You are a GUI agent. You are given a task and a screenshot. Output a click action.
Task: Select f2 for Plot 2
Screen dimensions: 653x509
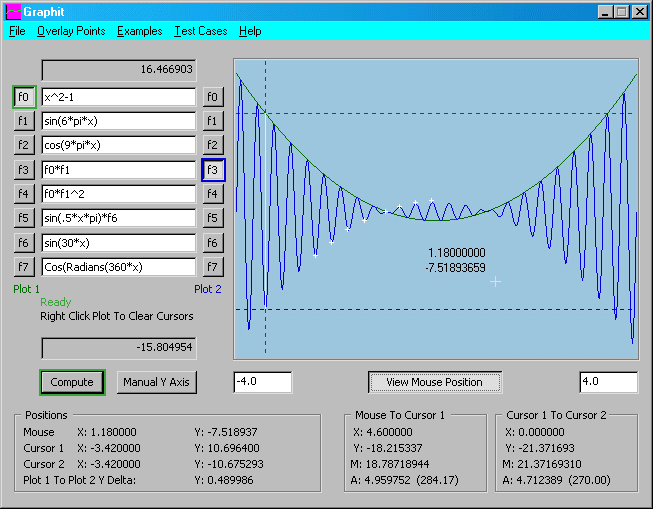(x=213, y=145)
